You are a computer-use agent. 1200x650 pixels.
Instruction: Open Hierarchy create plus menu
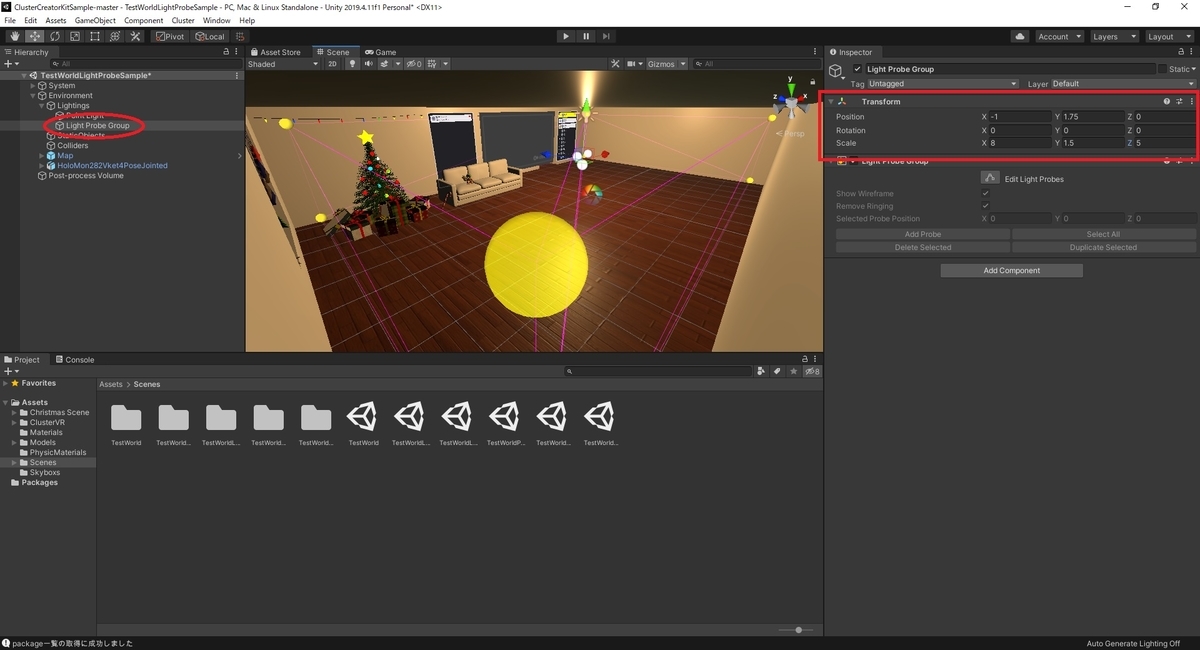click(x=11, y=64)
